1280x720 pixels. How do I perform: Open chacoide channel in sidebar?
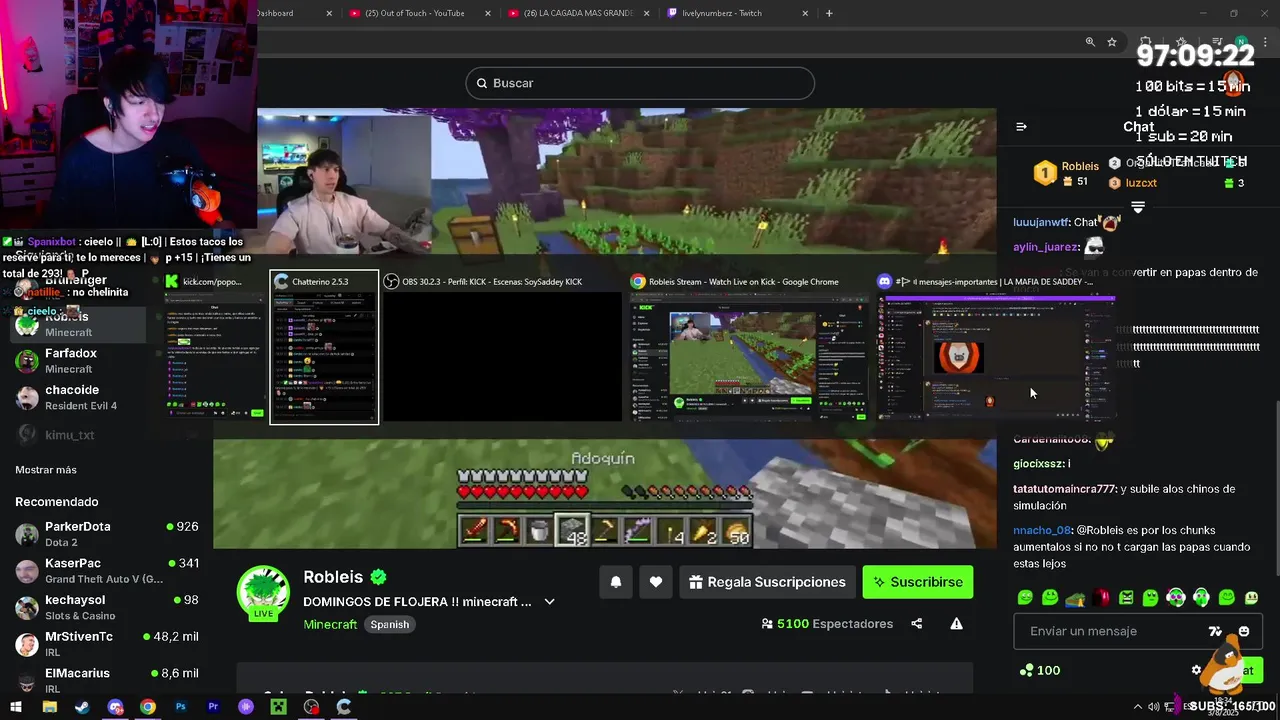tap(80, 398)
